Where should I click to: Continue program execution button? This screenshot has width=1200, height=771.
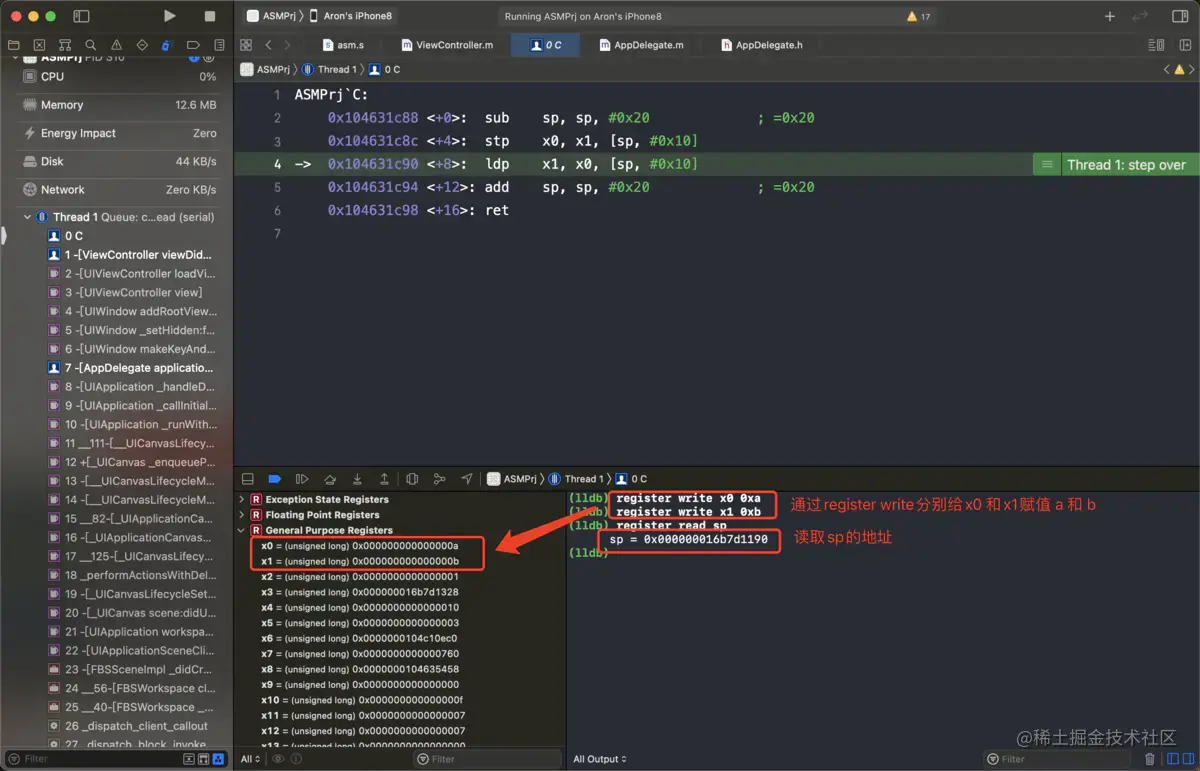coord(302,479)
